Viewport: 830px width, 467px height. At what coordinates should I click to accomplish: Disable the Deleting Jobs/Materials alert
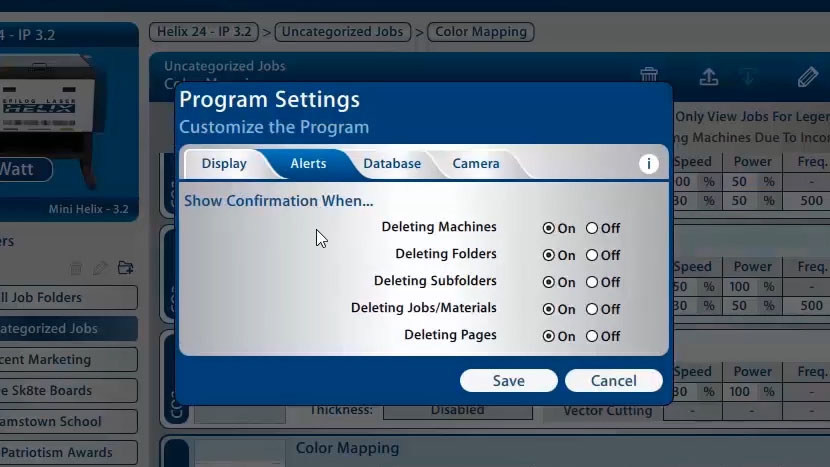[x=592, y=309]
